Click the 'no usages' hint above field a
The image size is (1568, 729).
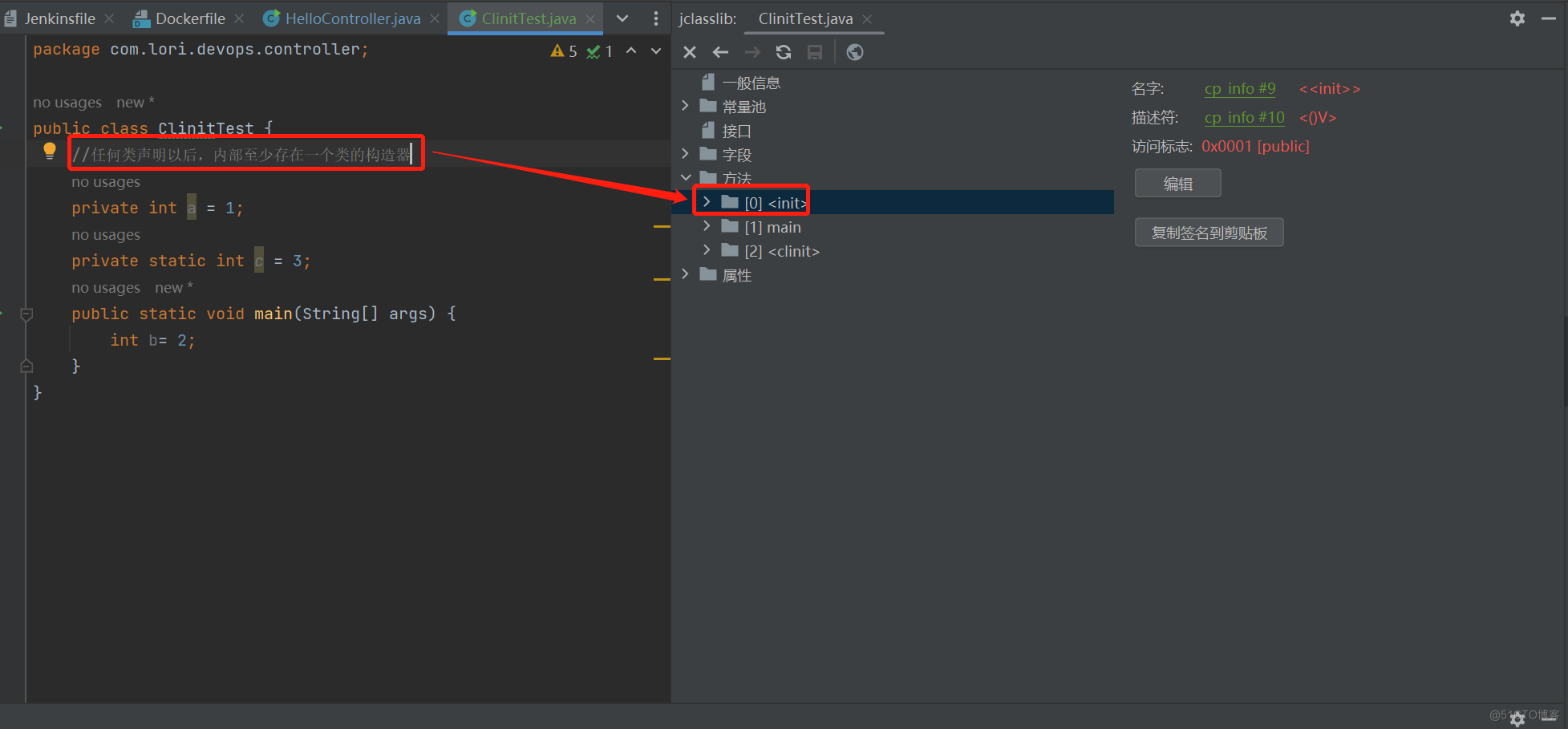click(x=106, y=182)
